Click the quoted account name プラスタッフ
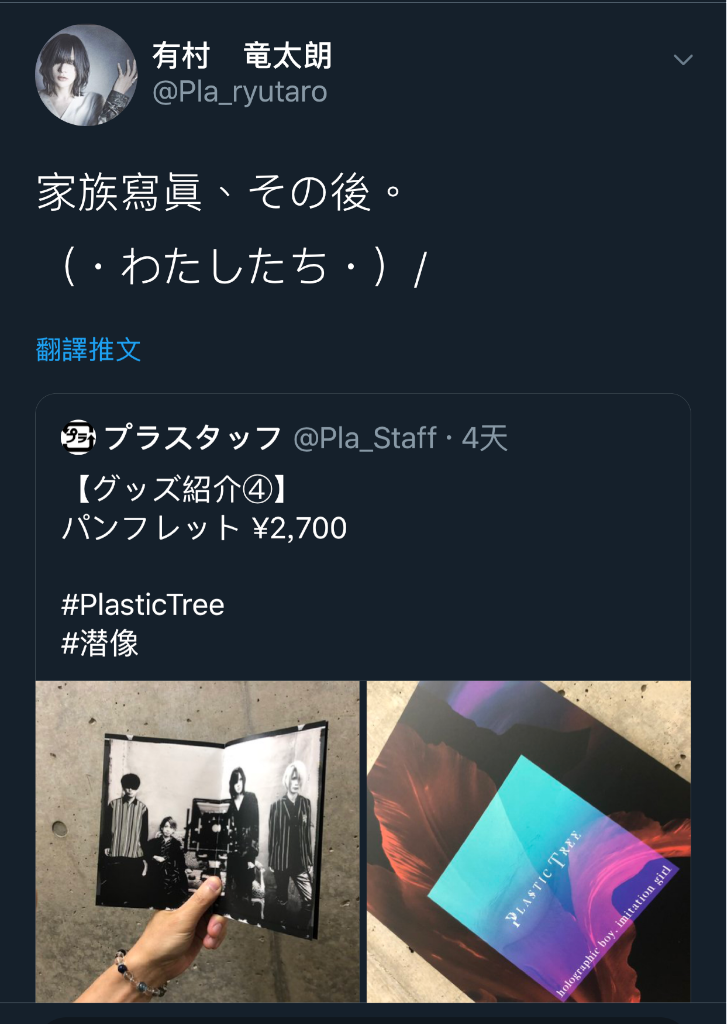 tap(193, 438)
